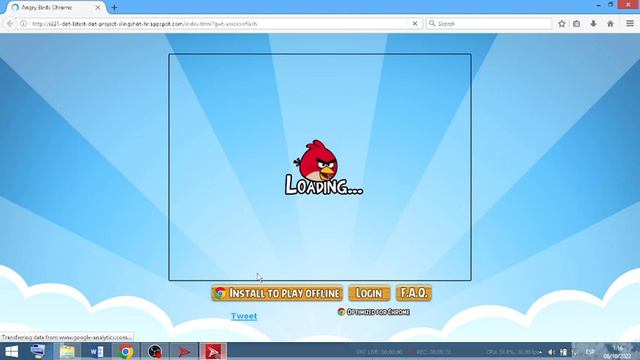Screen dimensions: 640x360
Task: Go to the browser home page
Action: coord(610,24)
